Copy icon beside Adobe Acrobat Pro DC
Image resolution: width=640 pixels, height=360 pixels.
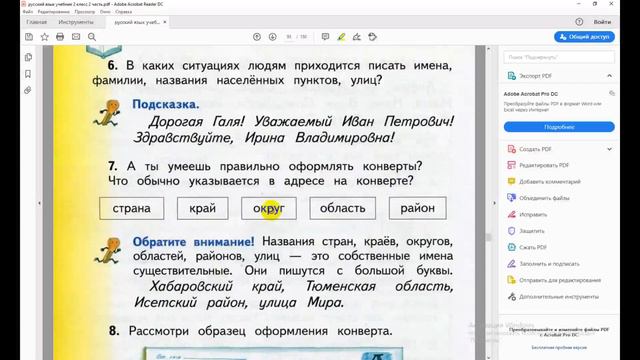(x=611, y=93)
